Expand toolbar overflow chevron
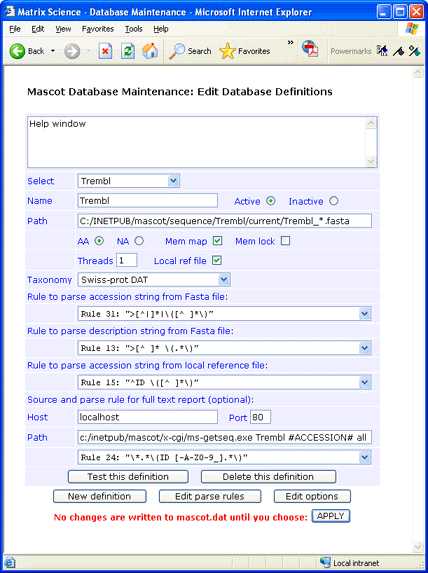Screen dimensions: 428x573 [x=290, y=43]
